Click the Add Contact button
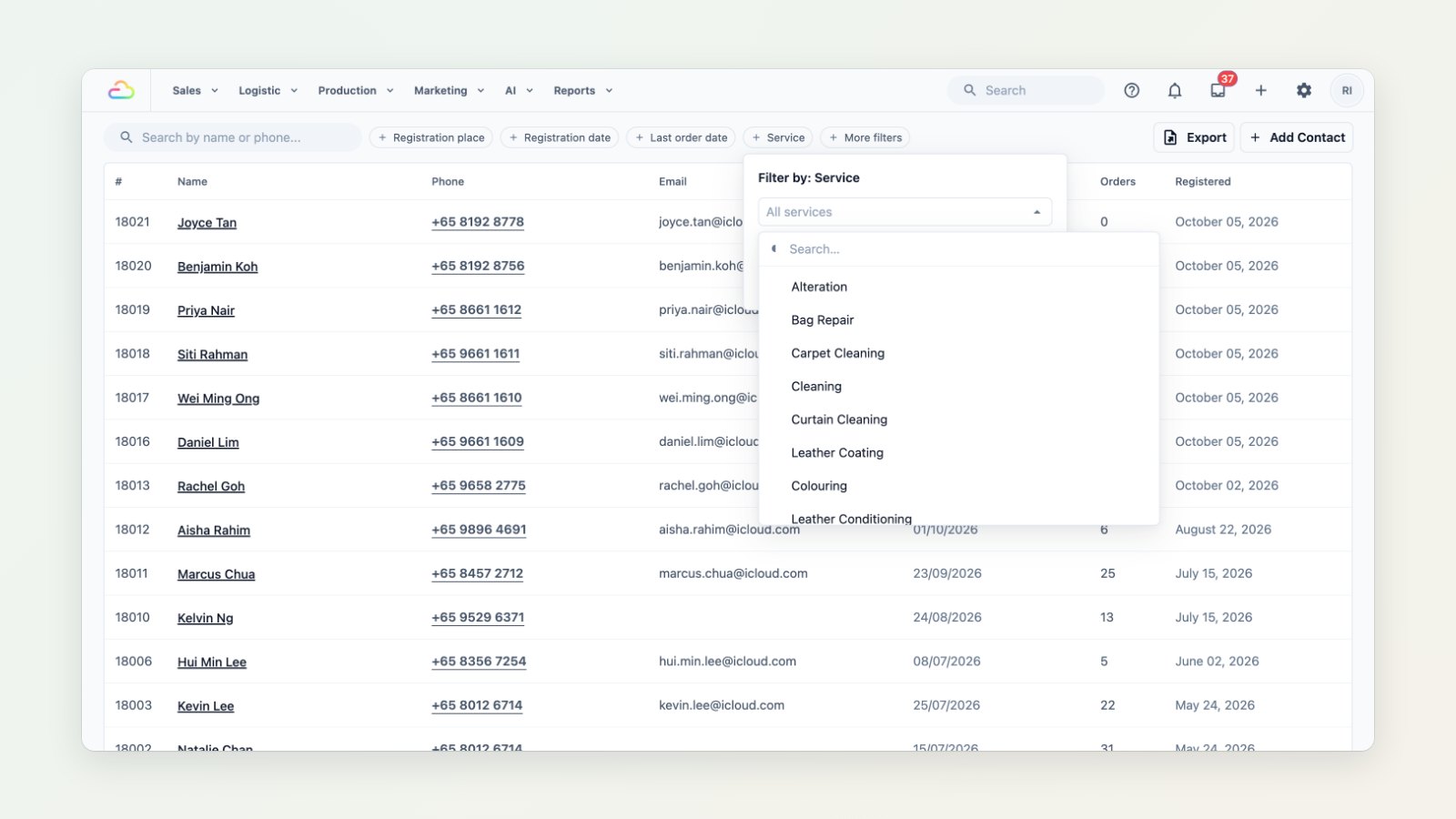This screenshot has width=1456, height=819. (x=1297, y=137)
